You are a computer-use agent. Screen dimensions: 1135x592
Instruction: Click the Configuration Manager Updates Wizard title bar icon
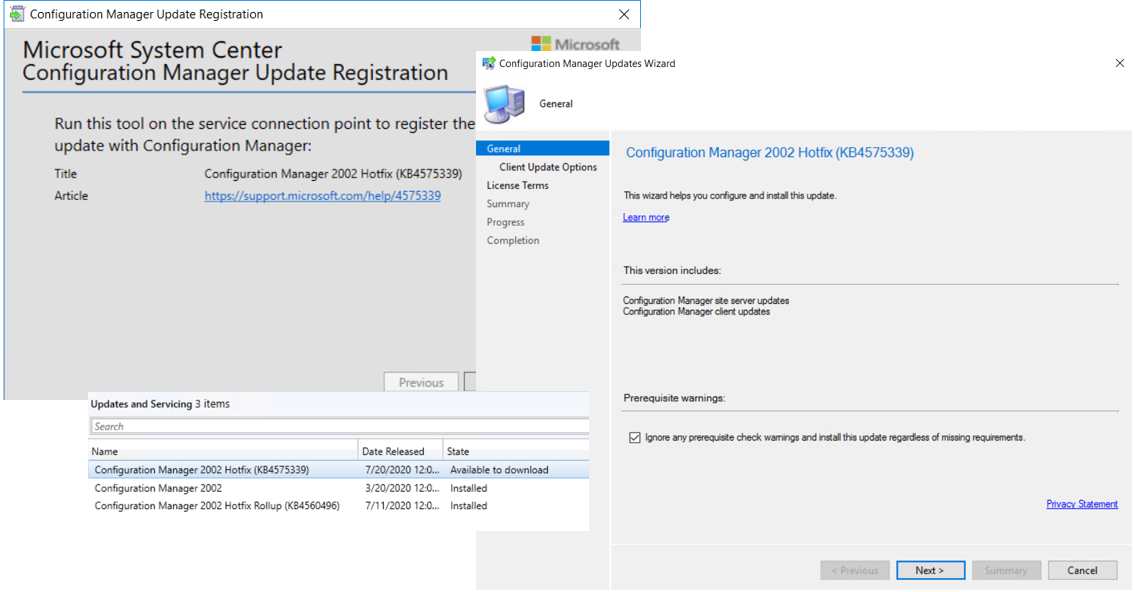(x=487, y=63)
